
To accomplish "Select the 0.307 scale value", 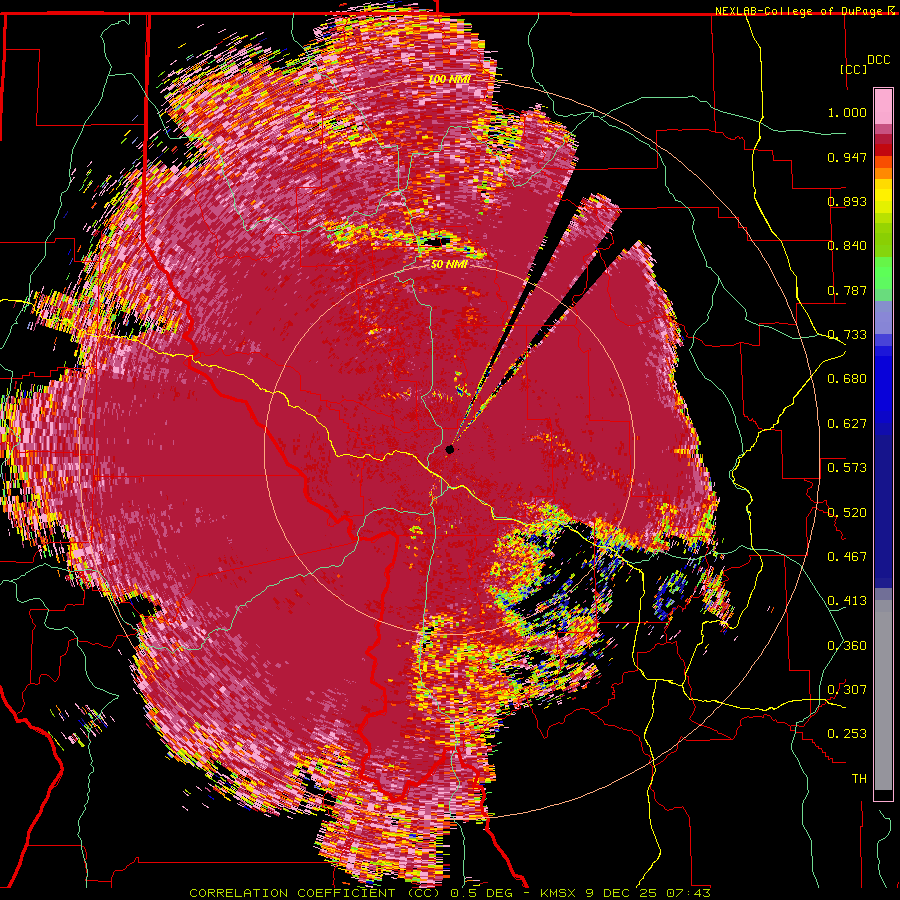I will [847, 690].
